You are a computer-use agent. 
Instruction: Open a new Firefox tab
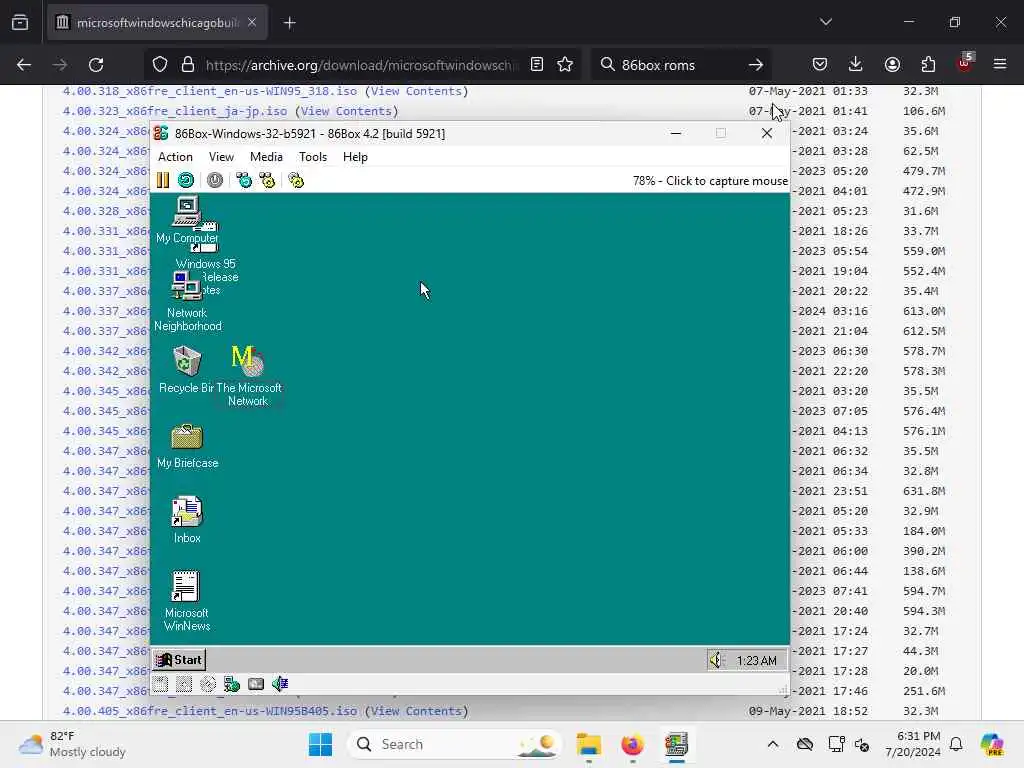coord(290,23)
